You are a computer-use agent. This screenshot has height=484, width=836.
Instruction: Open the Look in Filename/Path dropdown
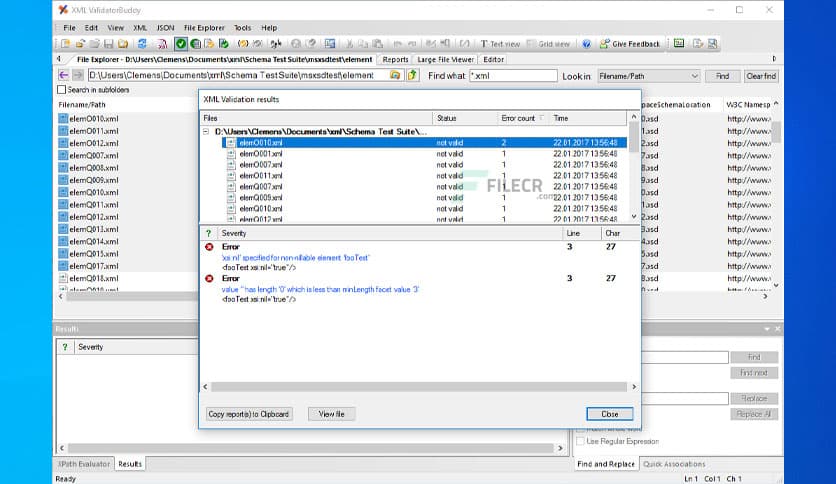[648, 76]
